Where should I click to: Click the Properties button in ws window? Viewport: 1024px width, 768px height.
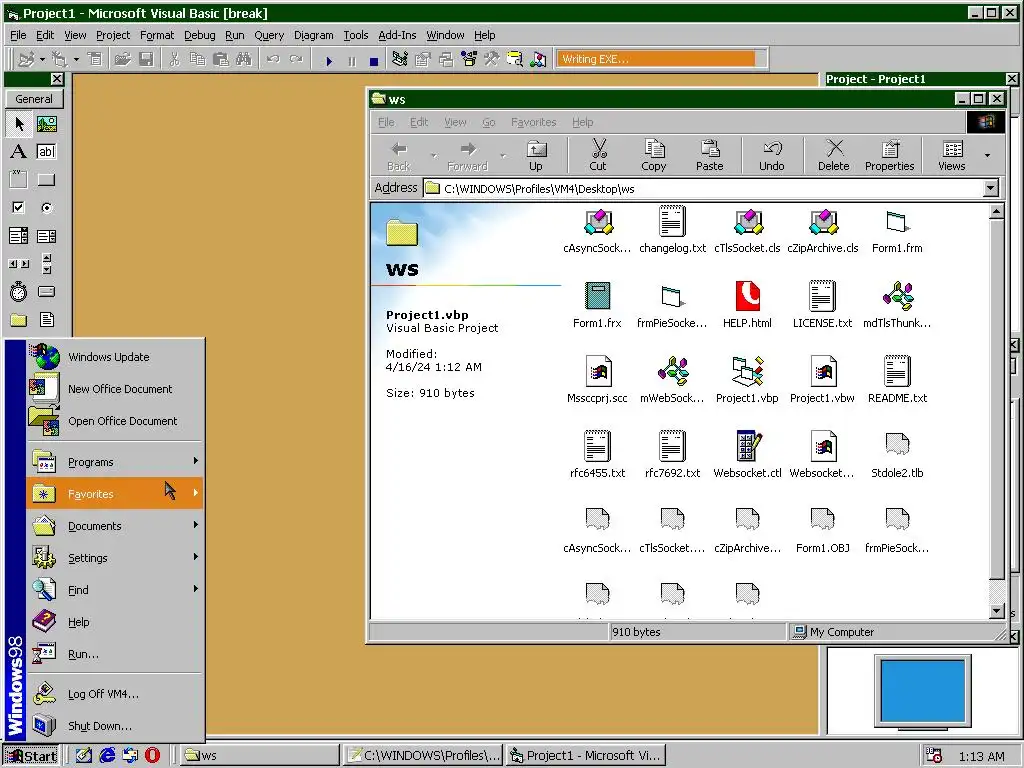point(889,155)
